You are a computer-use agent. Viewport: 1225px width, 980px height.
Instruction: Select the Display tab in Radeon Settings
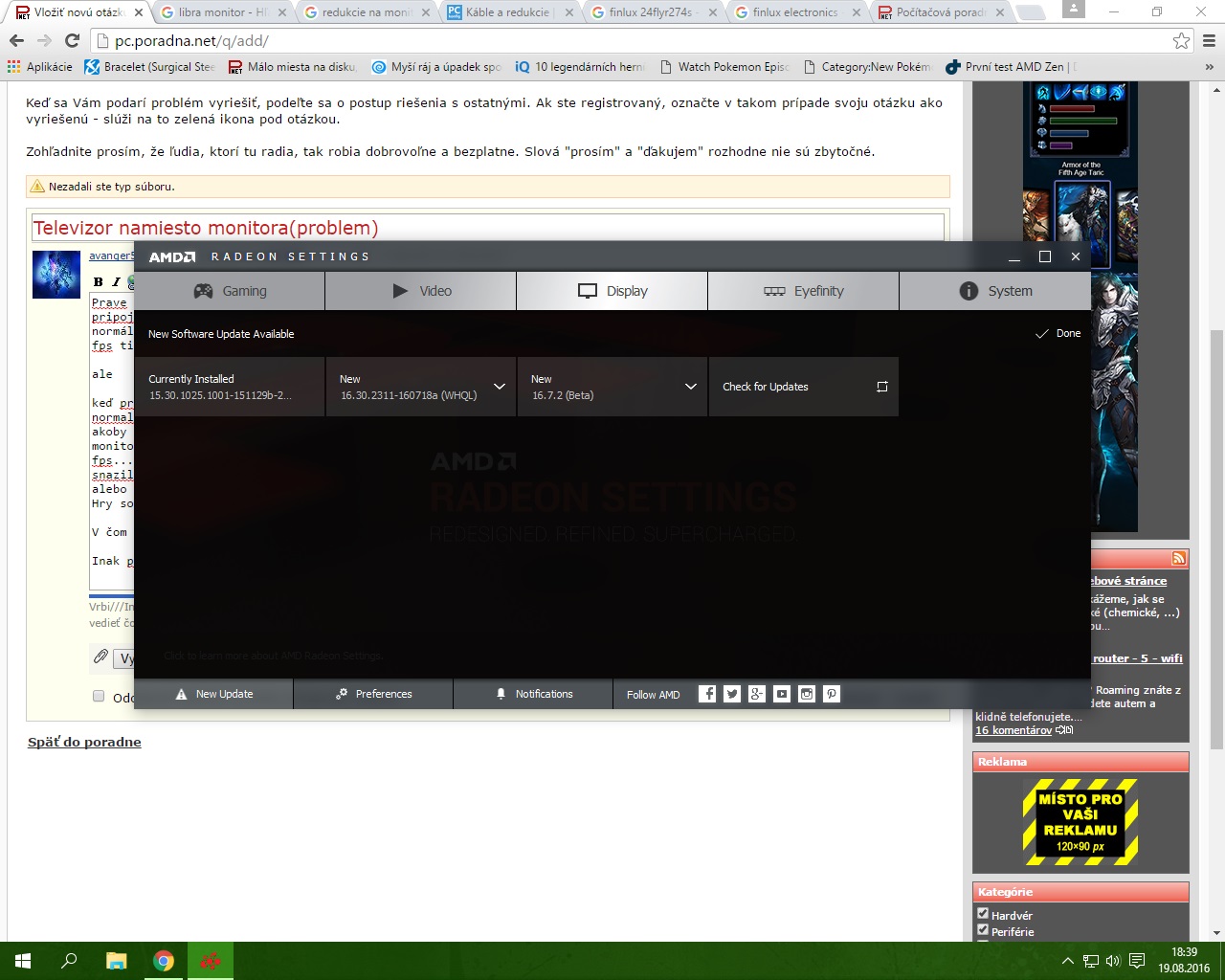point(612,291)
